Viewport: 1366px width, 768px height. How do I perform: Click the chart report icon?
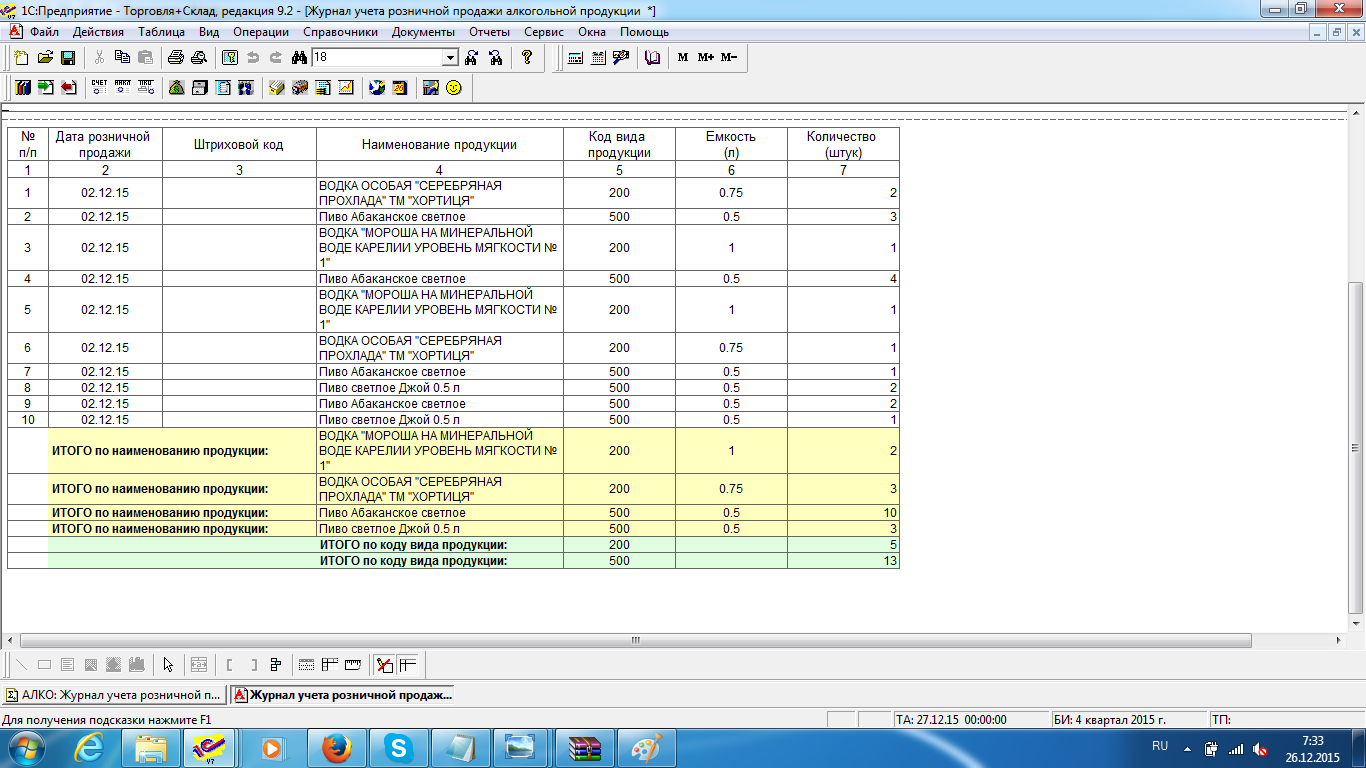346,88
